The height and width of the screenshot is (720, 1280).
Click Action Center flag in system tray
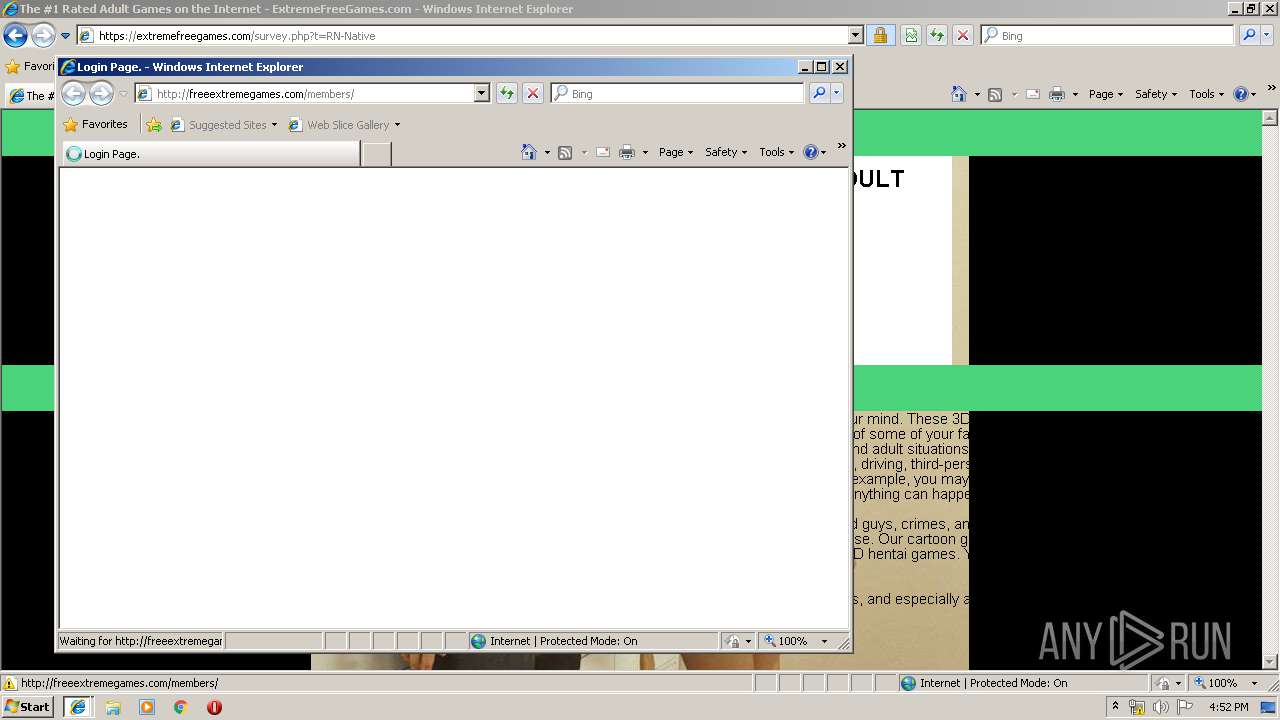(x=1185, y=707)
